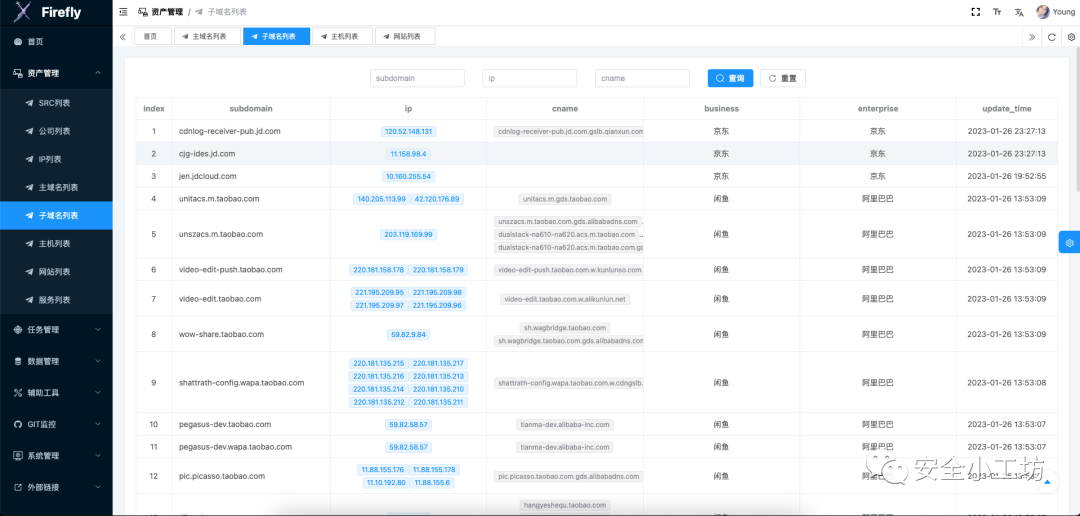Click IP tag 42.120.176.89
Image resolution: width=1080 pixels, height=516 pixels.
click(437, 199)
